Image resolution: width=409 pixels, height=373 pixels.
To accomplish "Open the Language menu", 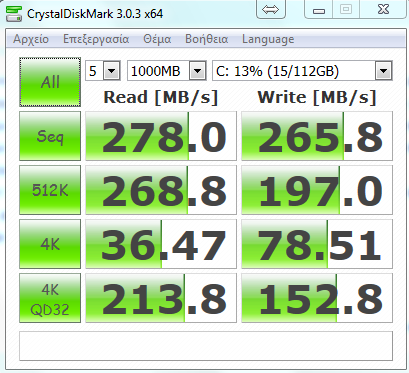I will [x=268, y=39].
